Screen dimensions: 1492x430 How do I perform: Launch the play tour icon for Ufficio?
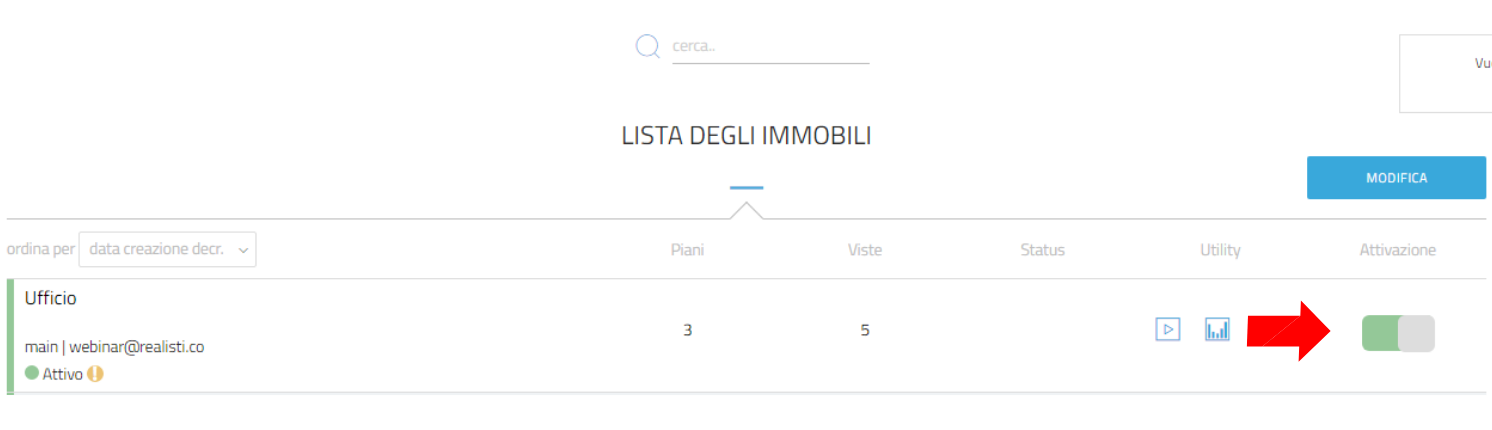[x=1168, y=329]
